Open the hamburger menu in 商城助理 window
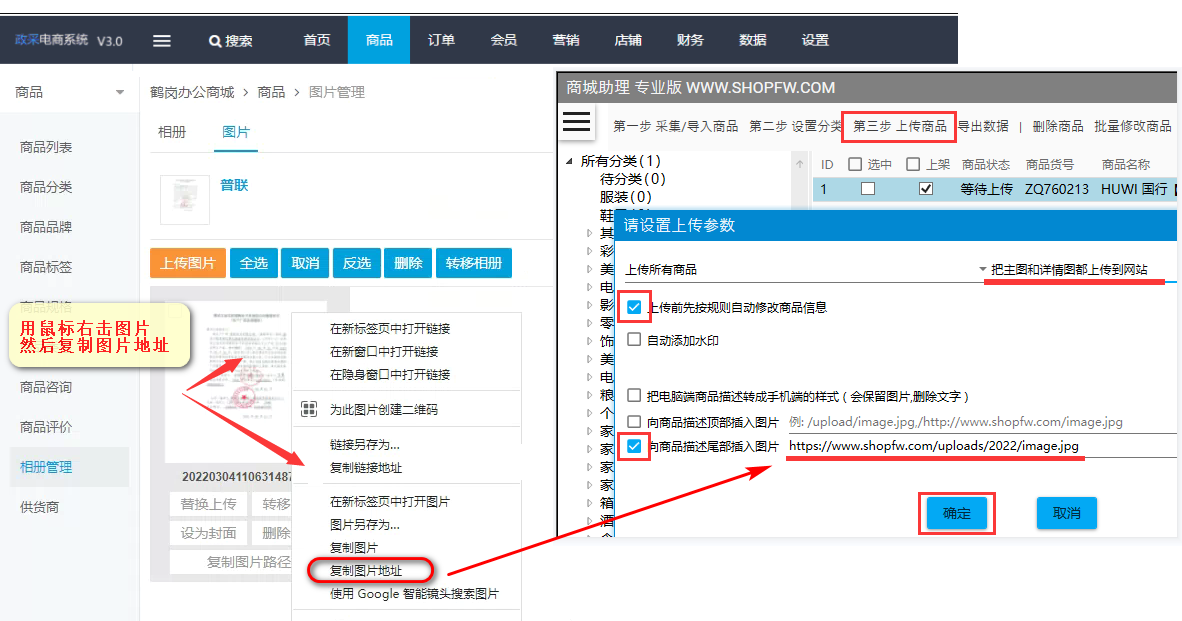The height and width of the screenshot is (621, 1182). coord(577,122)
